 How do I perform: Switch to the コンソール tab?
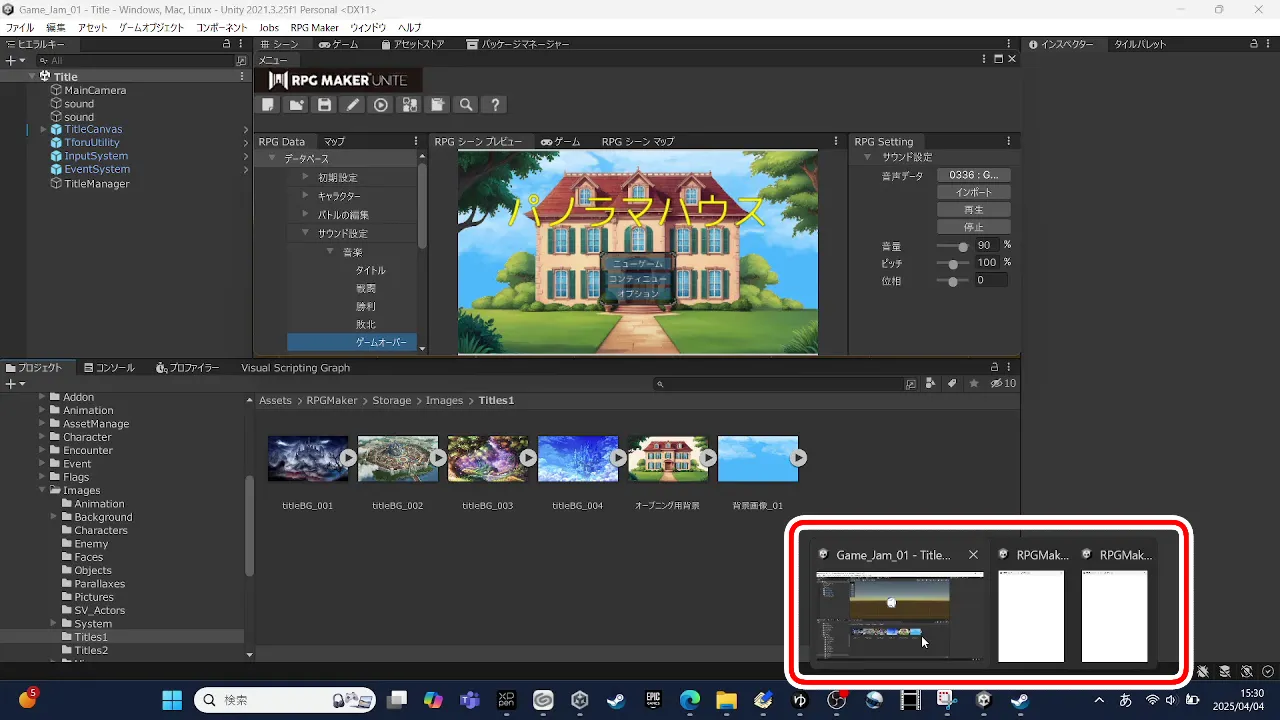(108, 368)
